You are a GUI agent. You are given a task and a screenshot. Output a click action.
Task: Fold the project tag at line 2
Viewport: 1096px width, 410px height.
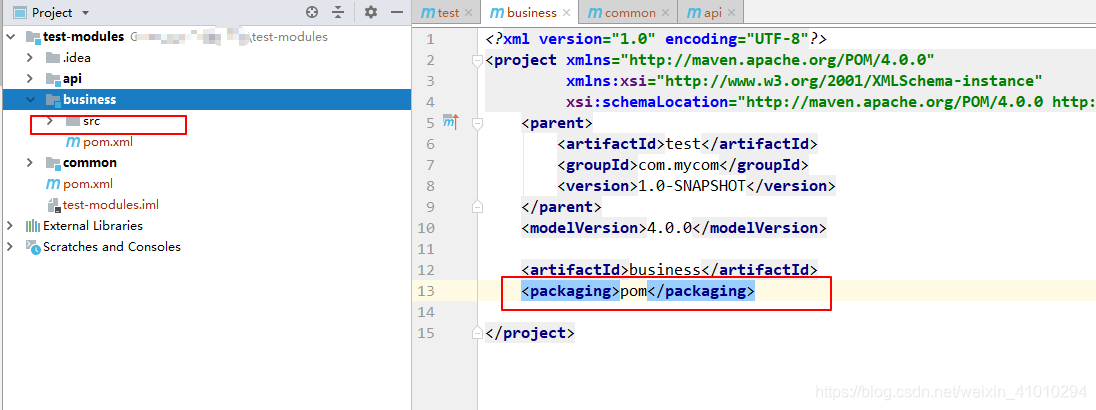pos(477,60)
